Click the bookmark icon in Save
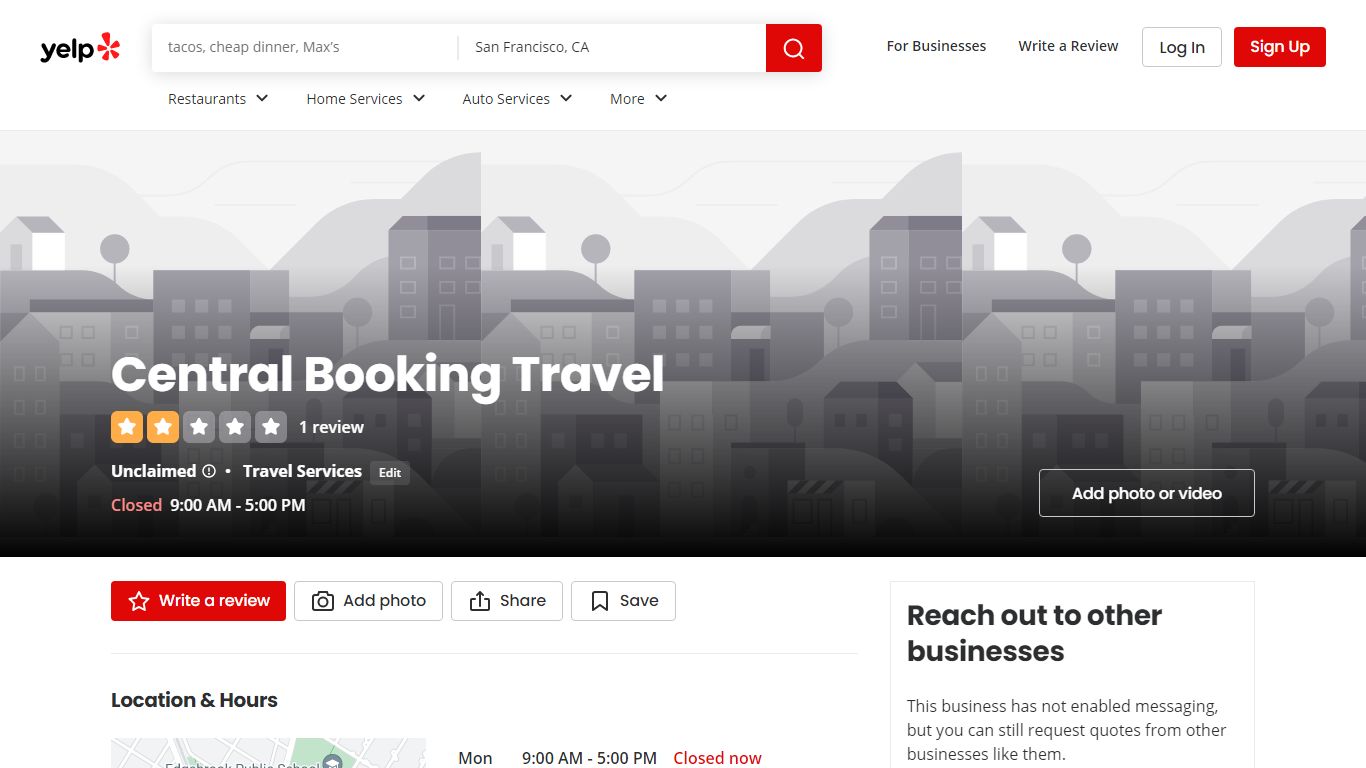 [x=600, y=601]
